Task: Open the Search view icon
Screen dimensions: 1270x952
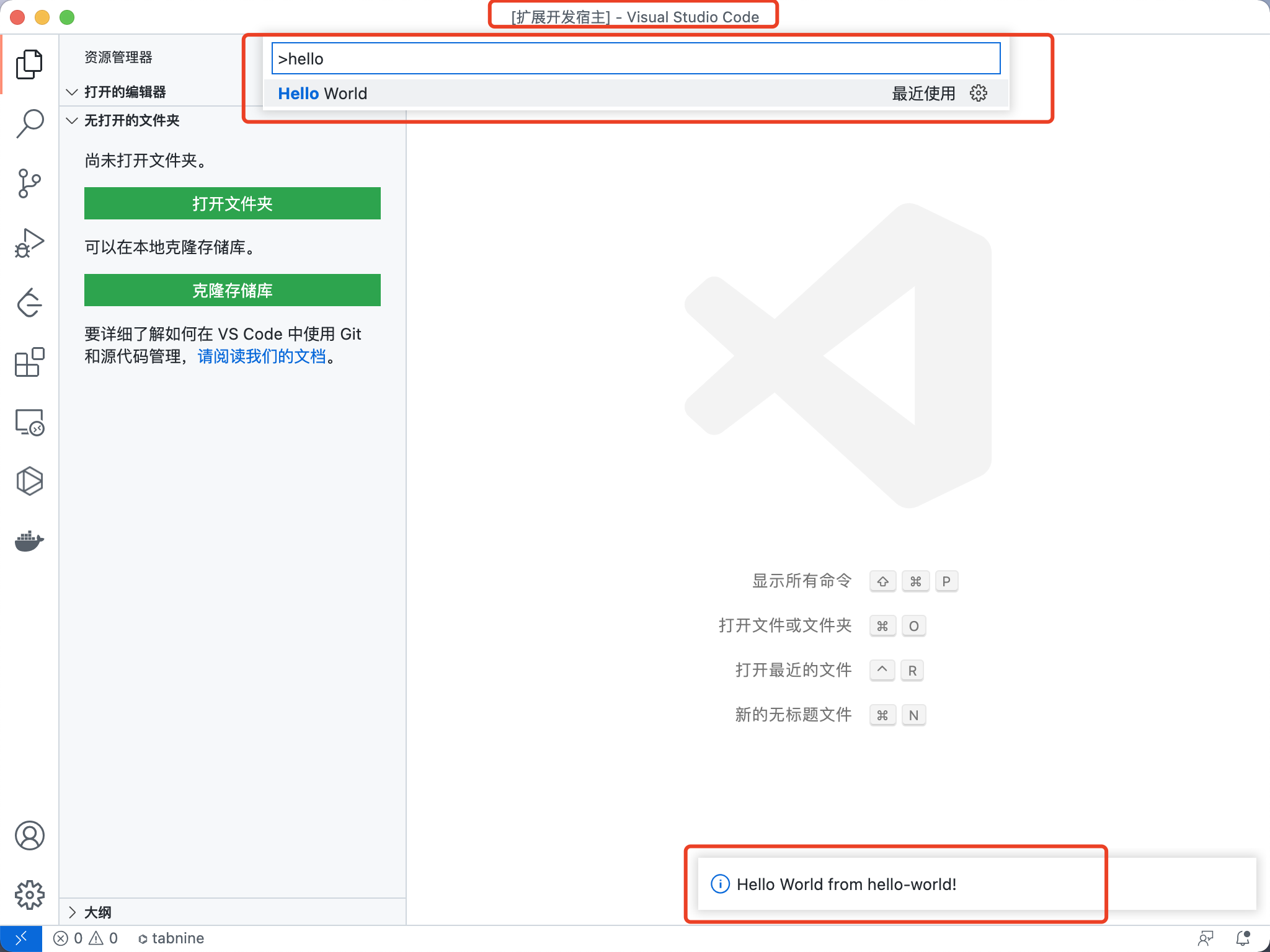Action: click(x=29, y=123)
